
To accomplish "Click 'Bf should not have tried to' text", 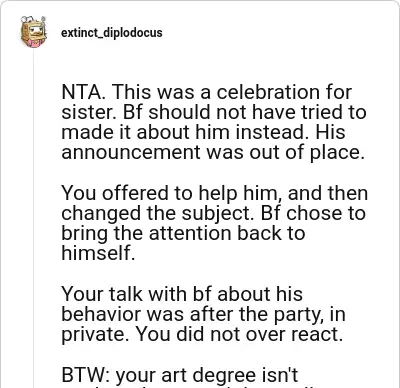I will point(245,112).
